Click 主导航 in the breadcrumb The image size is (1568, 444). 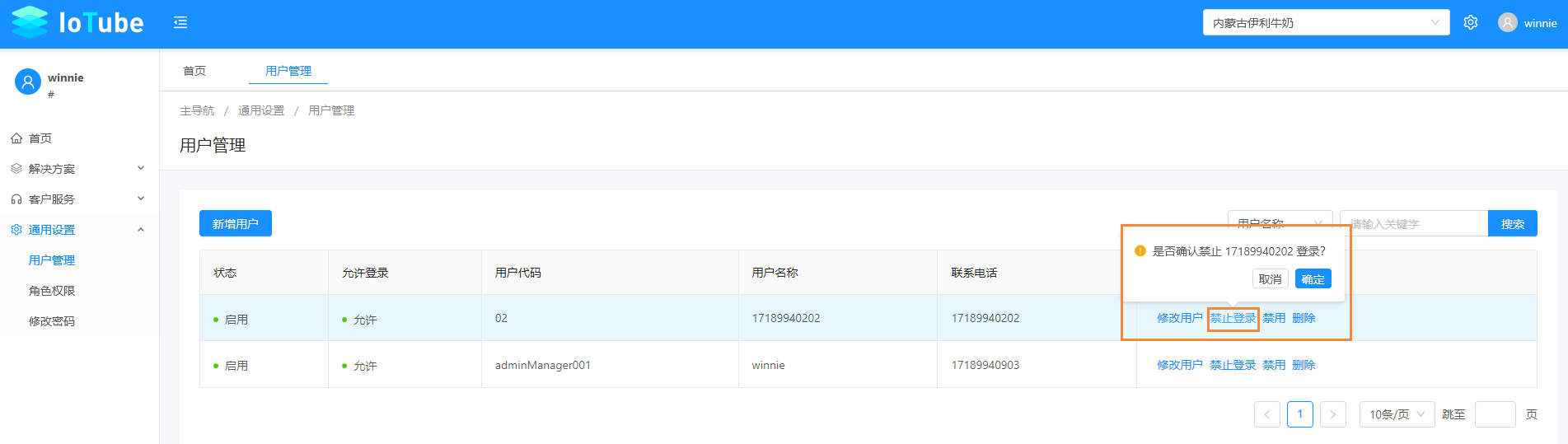197,110
